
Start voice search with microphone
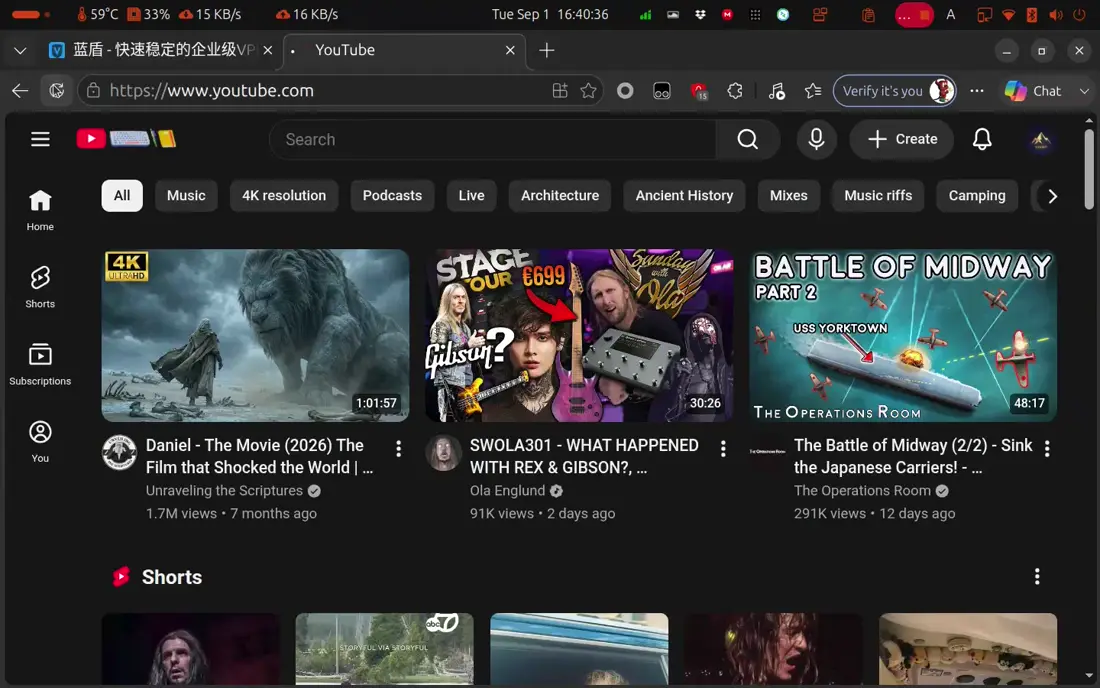click(816, 140)
